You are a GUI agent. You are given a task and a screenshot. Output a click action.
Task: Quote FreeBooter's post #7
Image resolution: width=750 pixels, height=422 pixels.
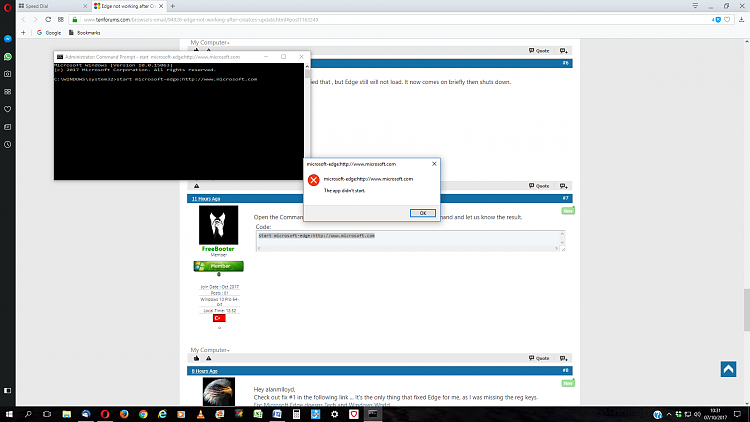coord(539,358)
